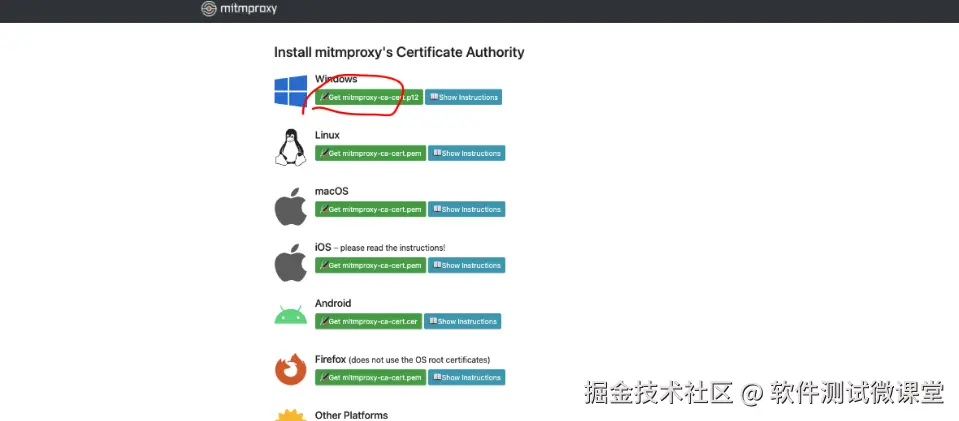959x421 pixels.
Task: Get mitmproxy-ca-cert.pem for Linux
Action: [x=370, y=153]
